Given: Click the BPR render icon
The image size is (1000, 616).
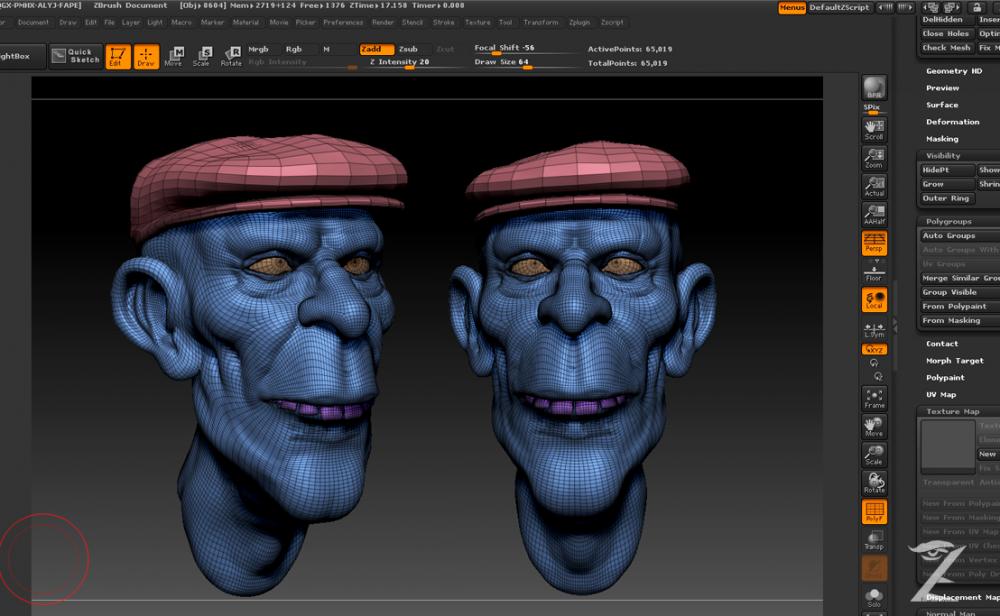Looking at the screenshot, I should [874, 88].
